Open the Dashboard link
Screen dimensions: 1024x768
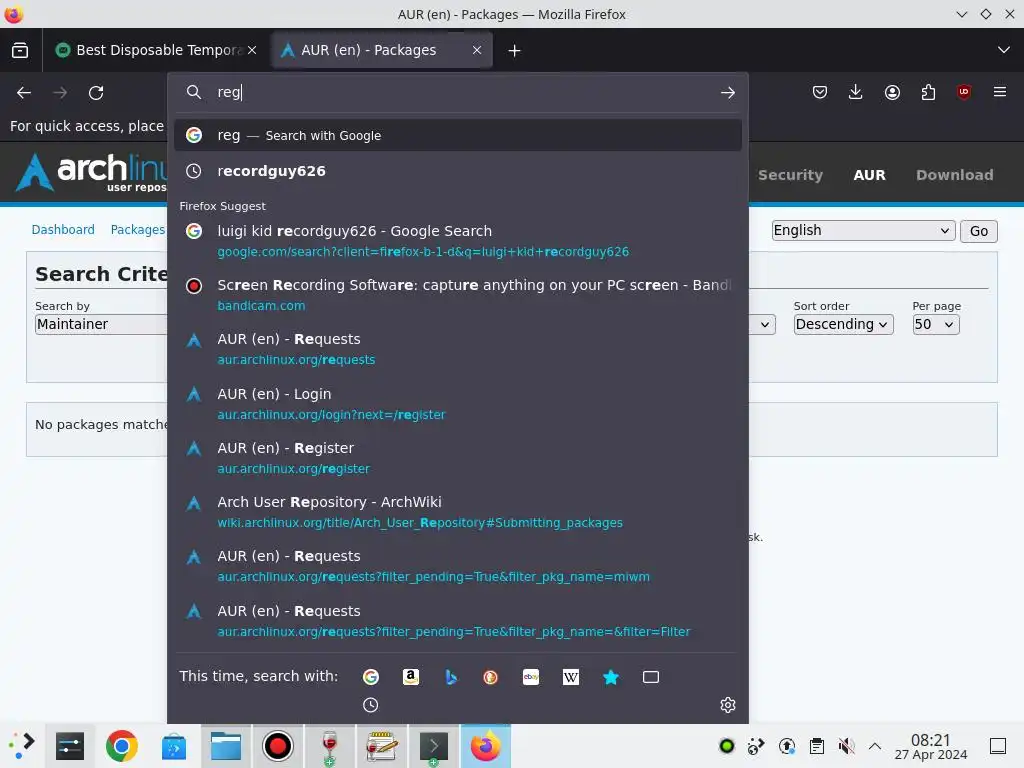[x=63, y=230]
